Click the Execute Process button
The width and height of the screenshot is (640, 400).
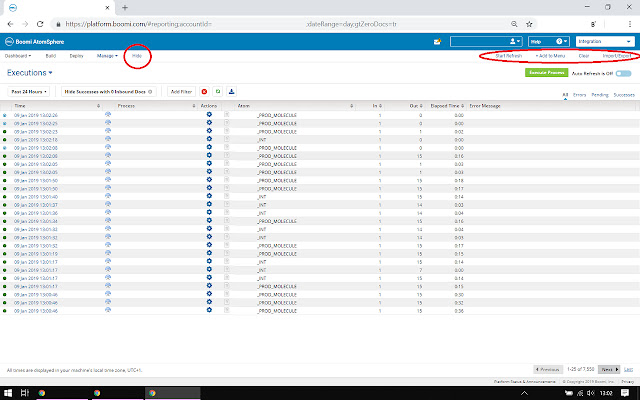[545, 74]
